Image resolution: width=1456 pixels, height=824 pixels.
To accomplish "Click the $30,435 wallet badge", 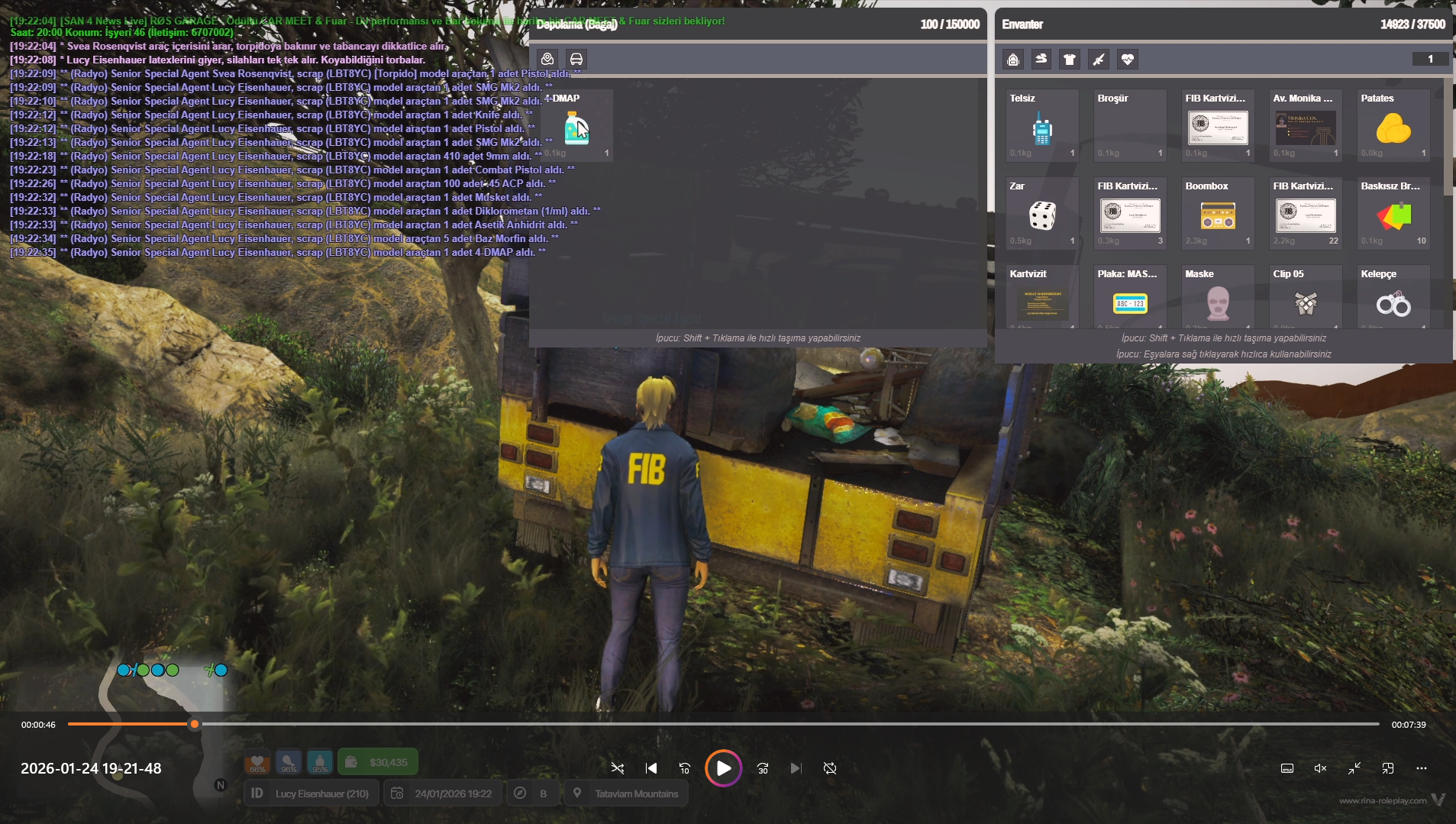I will [378, 762].
